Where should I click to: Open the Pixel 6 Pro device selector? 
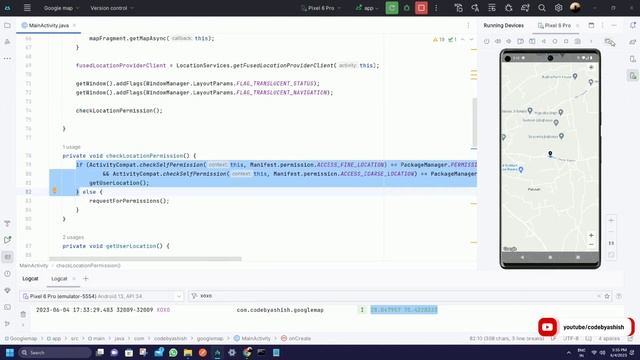(x=321, y=8)
